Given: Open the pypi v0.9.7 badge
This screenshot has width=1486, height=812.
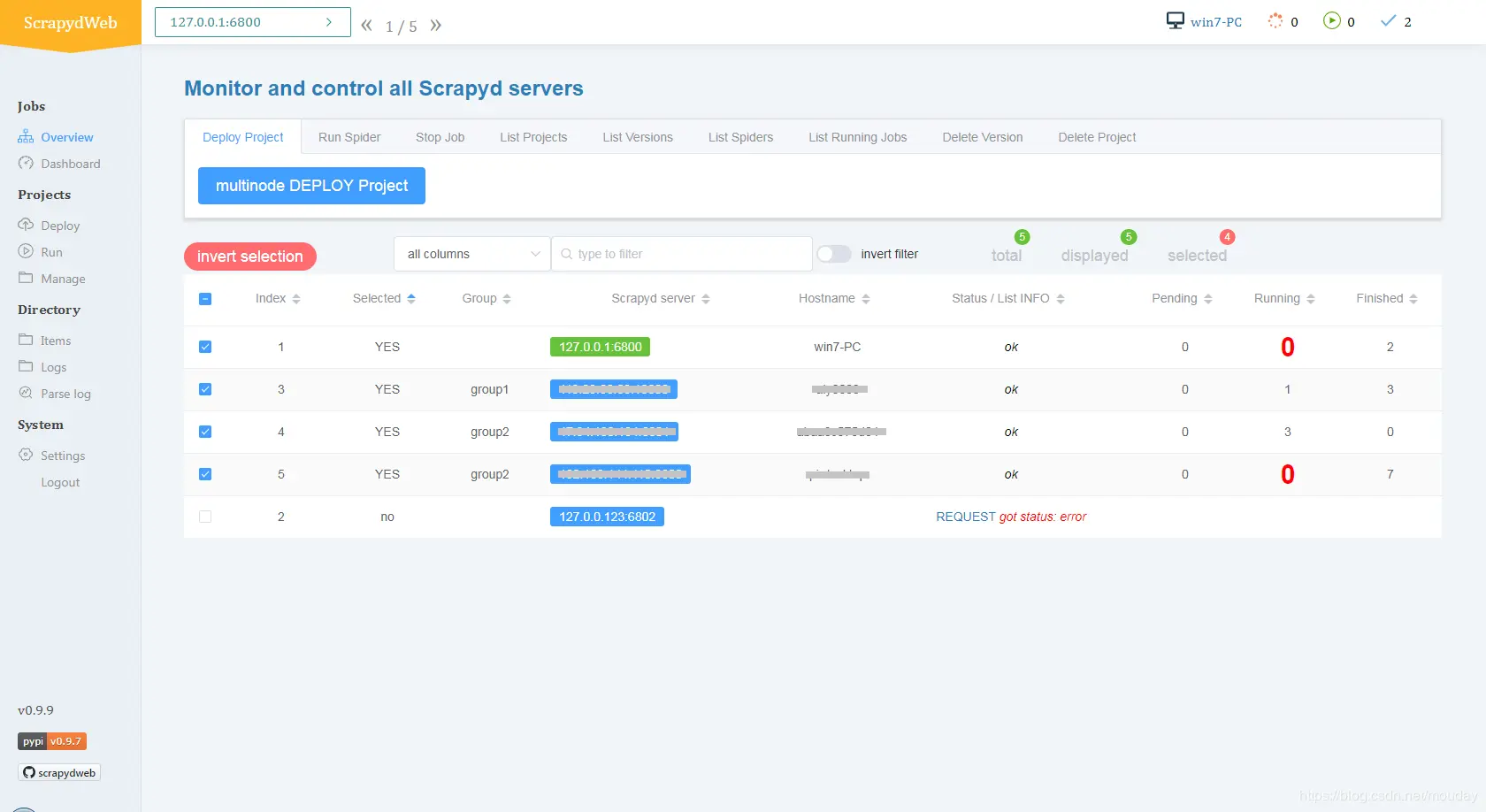Looking at the screenshot, I should click(x=52, y=741).
